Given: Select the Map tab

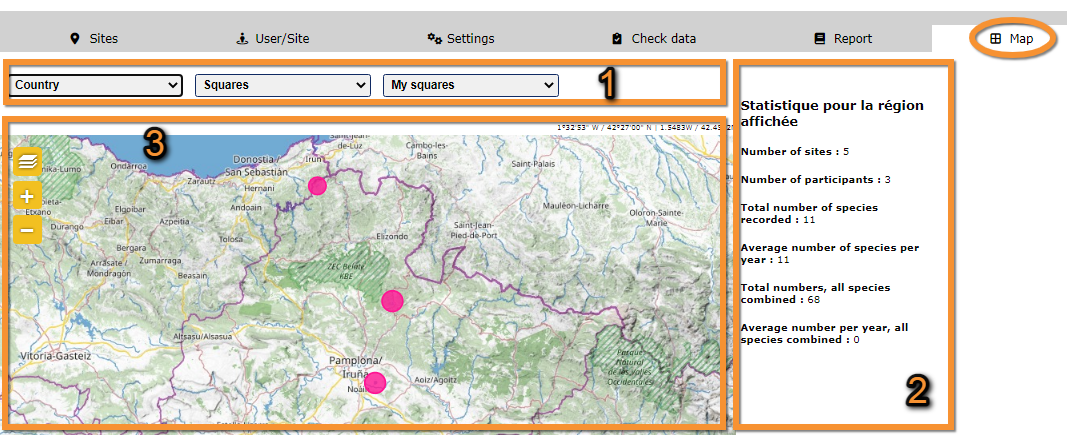Looking at the screenshot, I should 1012,39.
